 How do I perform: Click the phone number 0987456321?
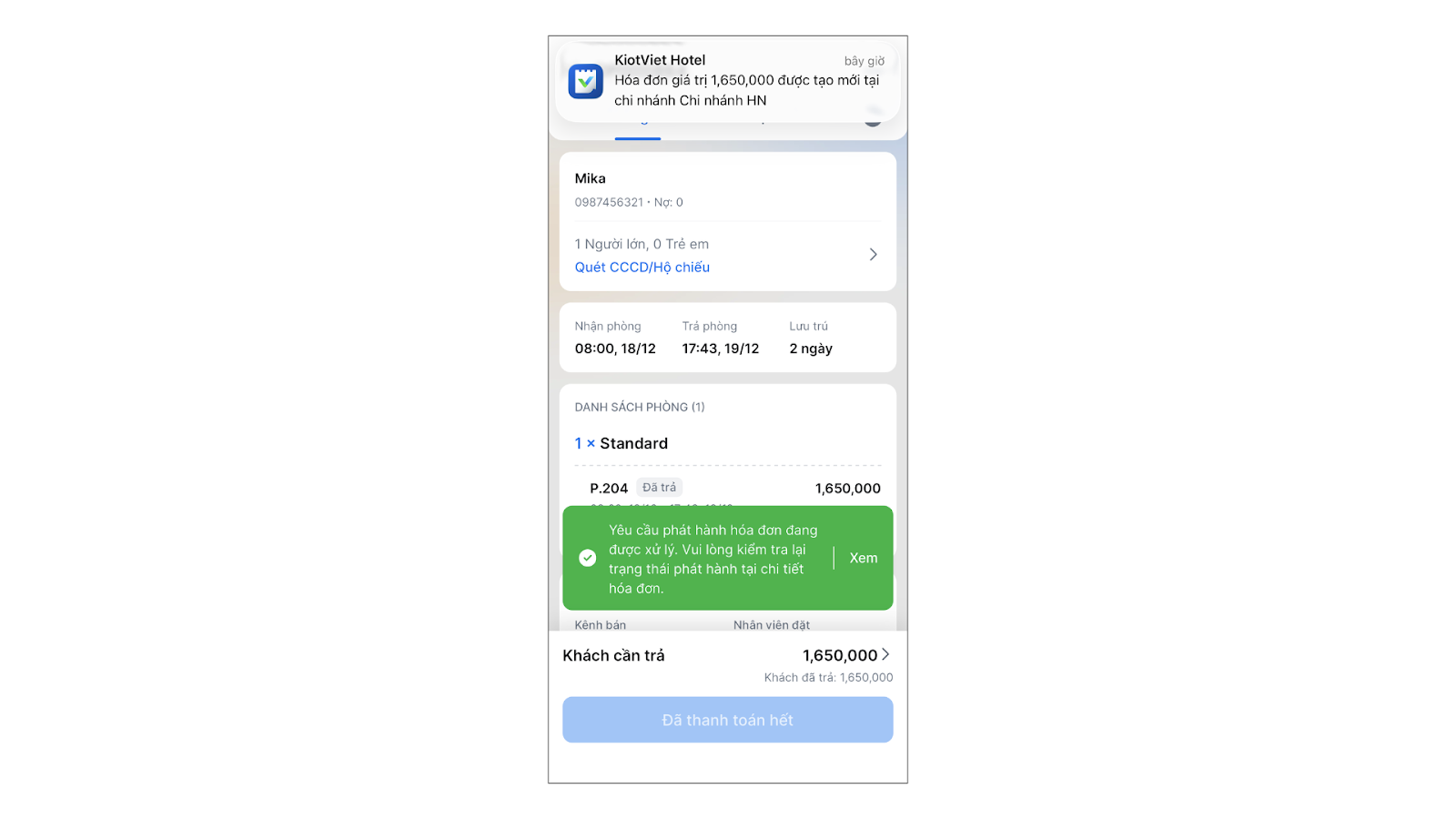pyautogui.click(x=609, y=202)
